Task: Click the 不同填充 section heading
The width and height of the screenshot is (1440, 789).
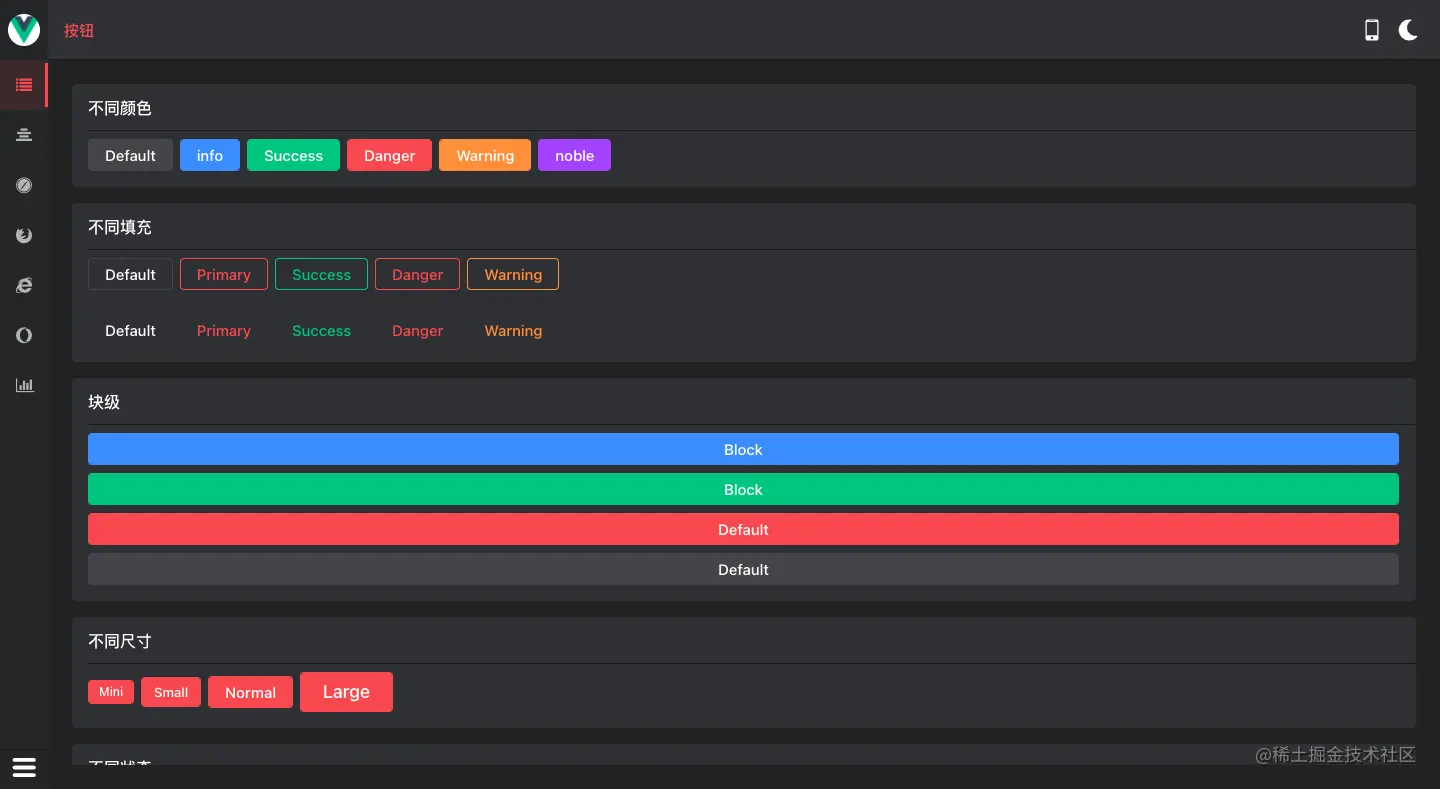Action: [120, 227]
